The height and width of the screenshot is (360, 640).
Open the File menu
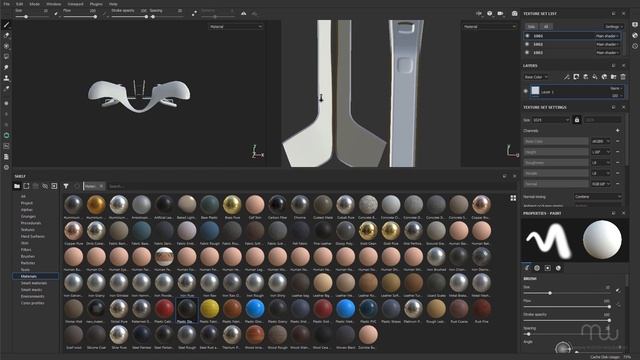[x=7, y=4]
